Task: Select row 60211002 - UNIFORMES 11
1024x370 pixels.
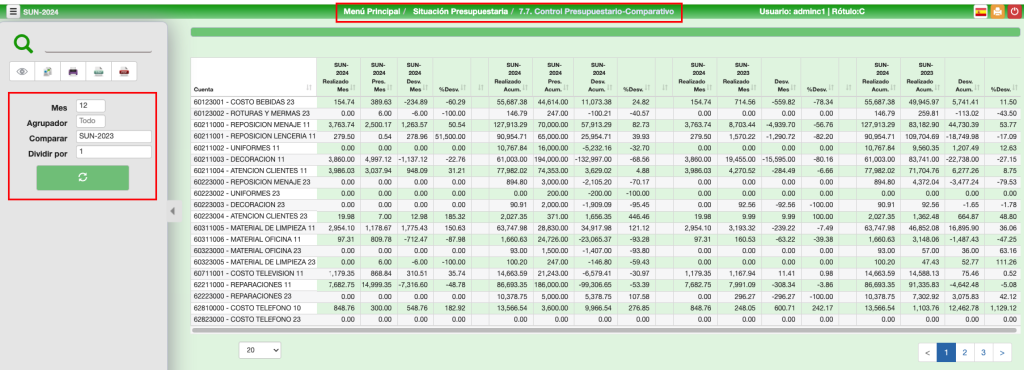Action: [604, 147]
